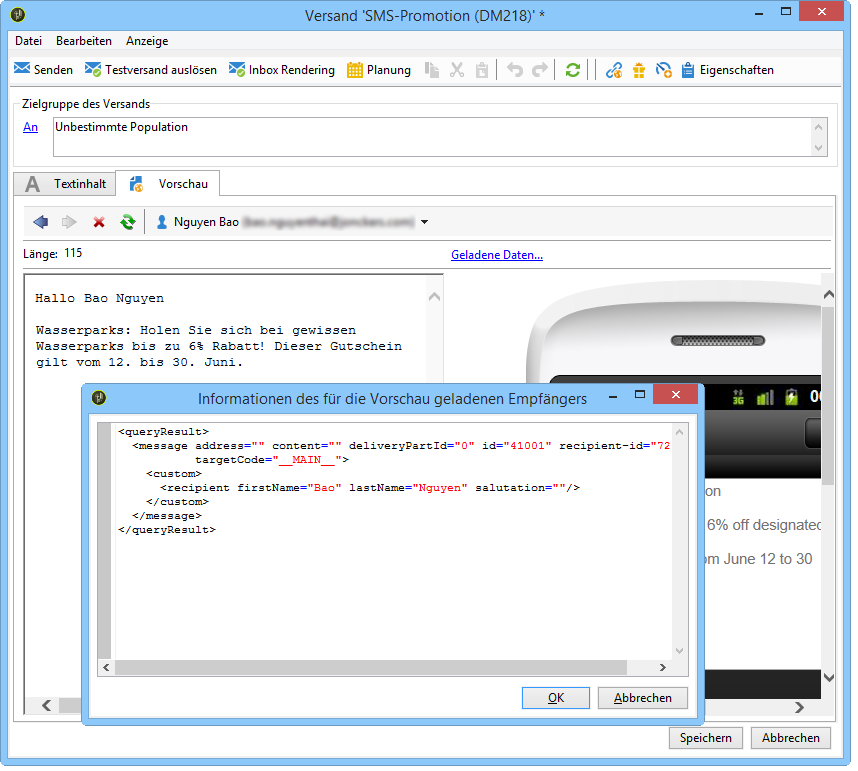
Task: Open the Datei menu
Action: tap(28, 41)
